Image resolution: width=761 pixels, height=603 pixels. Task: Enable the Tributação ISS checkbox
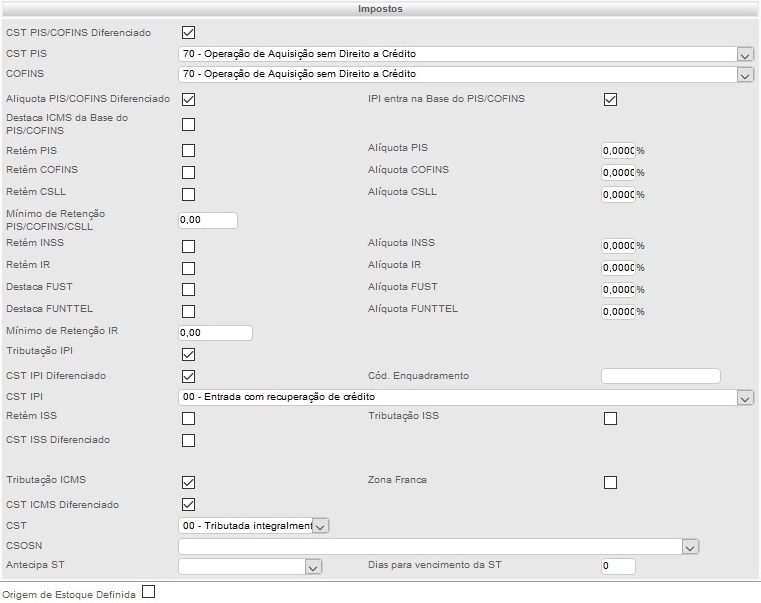(x=610, y=418)
